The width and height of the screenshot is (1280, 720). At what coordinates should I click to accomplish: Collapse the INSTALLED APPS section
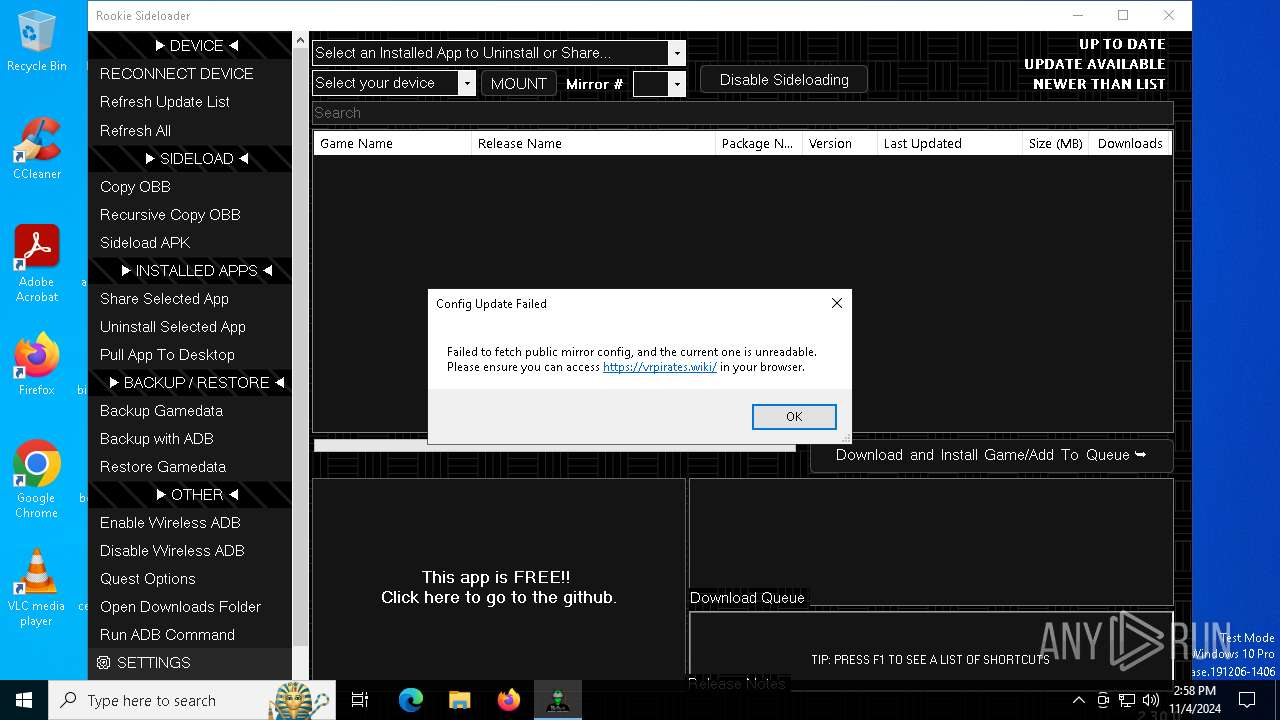click(x=190, y=271)
